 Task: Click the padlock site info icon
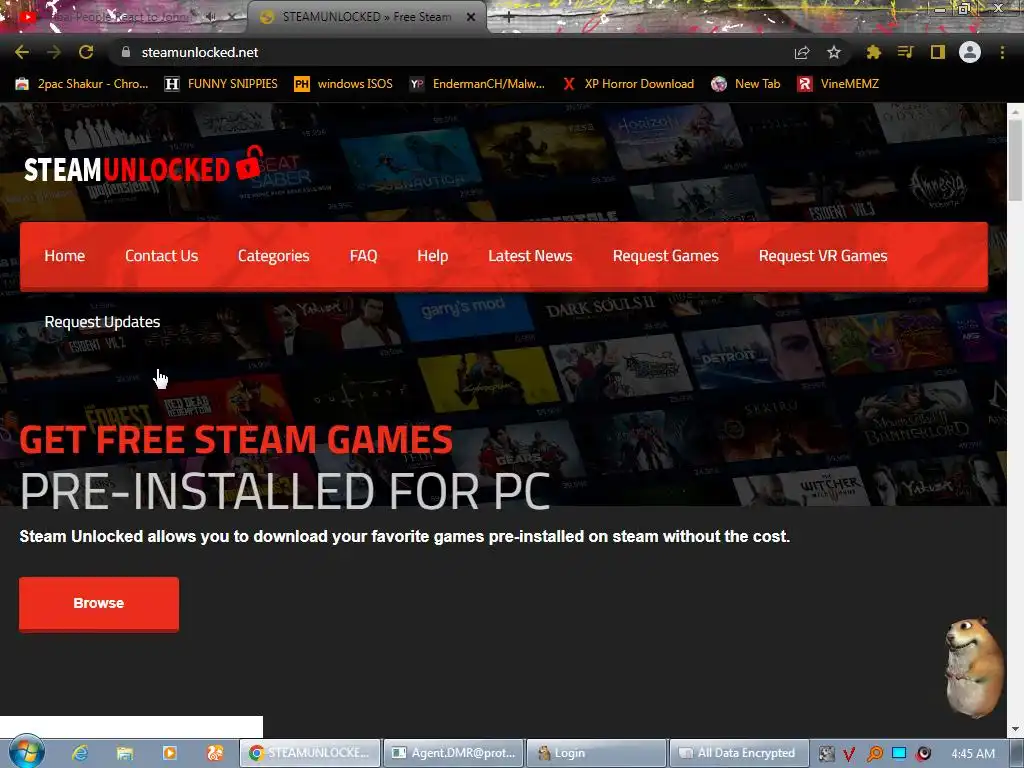click(126, 52)
